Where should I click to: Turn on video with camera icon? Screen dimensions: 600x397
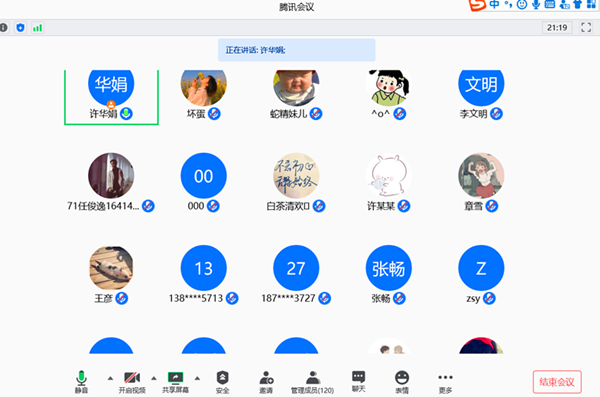click(x=132, y=378)
